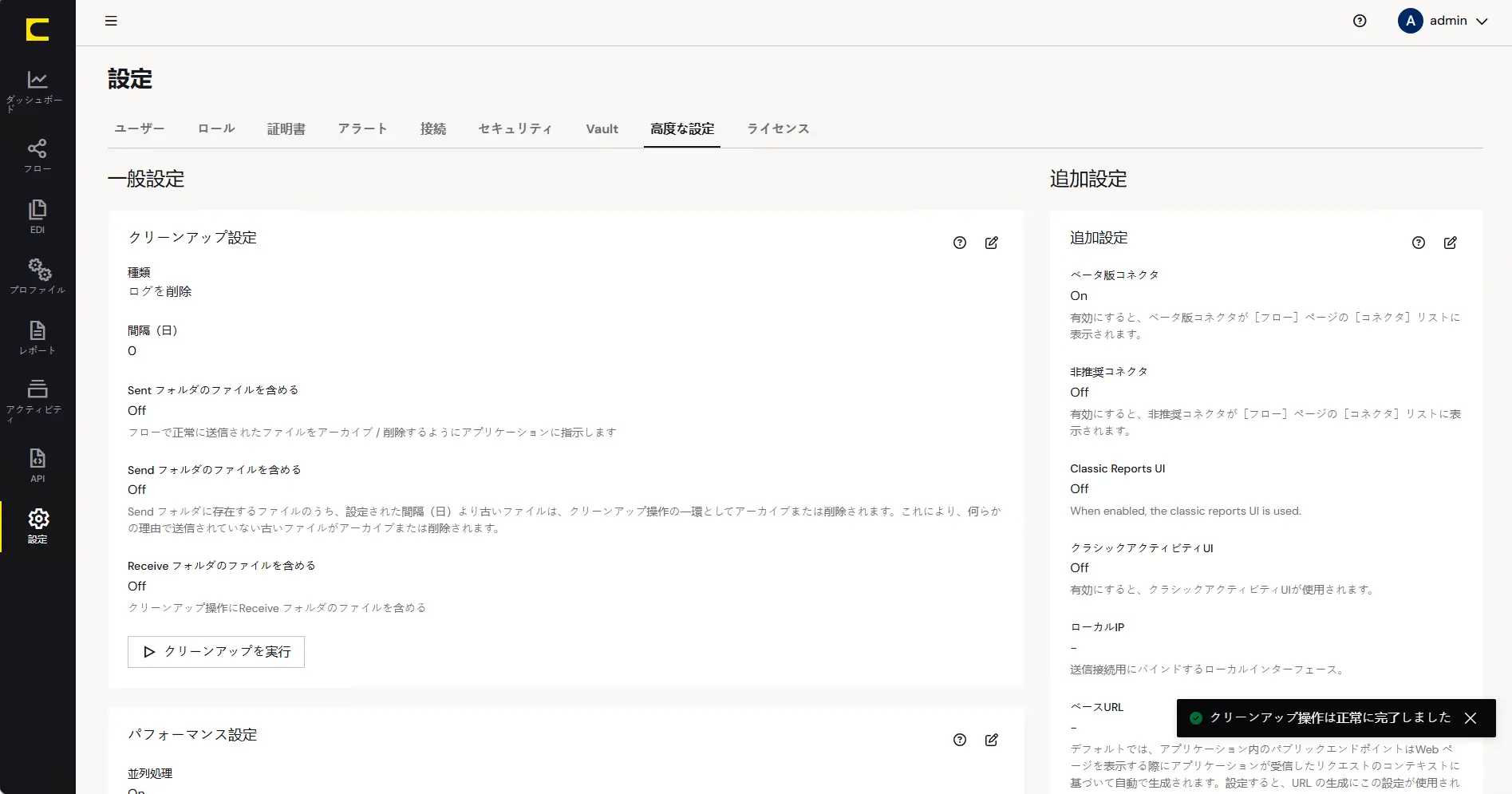Switch to the ユーザー tab

pos(140,128)
